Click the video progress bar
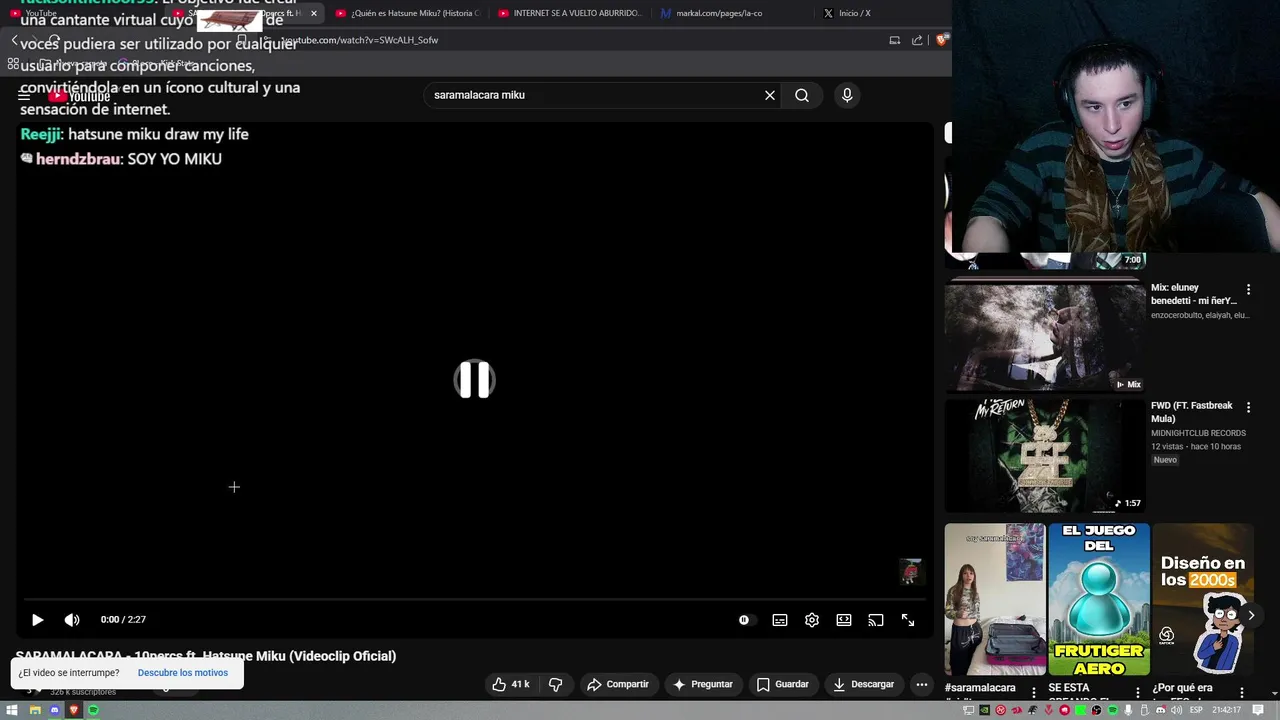Image resolution: width=1280 pixels, height=720 pixels. (x=474, y=600)
